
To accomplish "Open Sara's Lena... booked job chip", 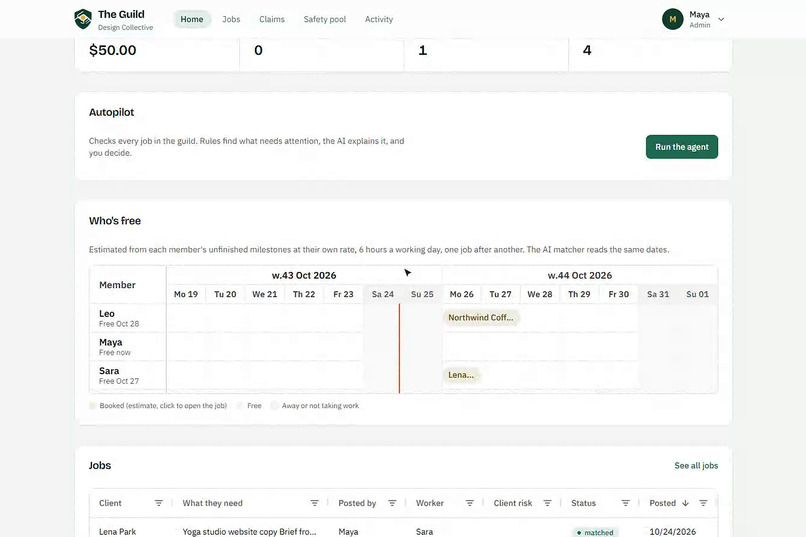I will tap(461, 375).
